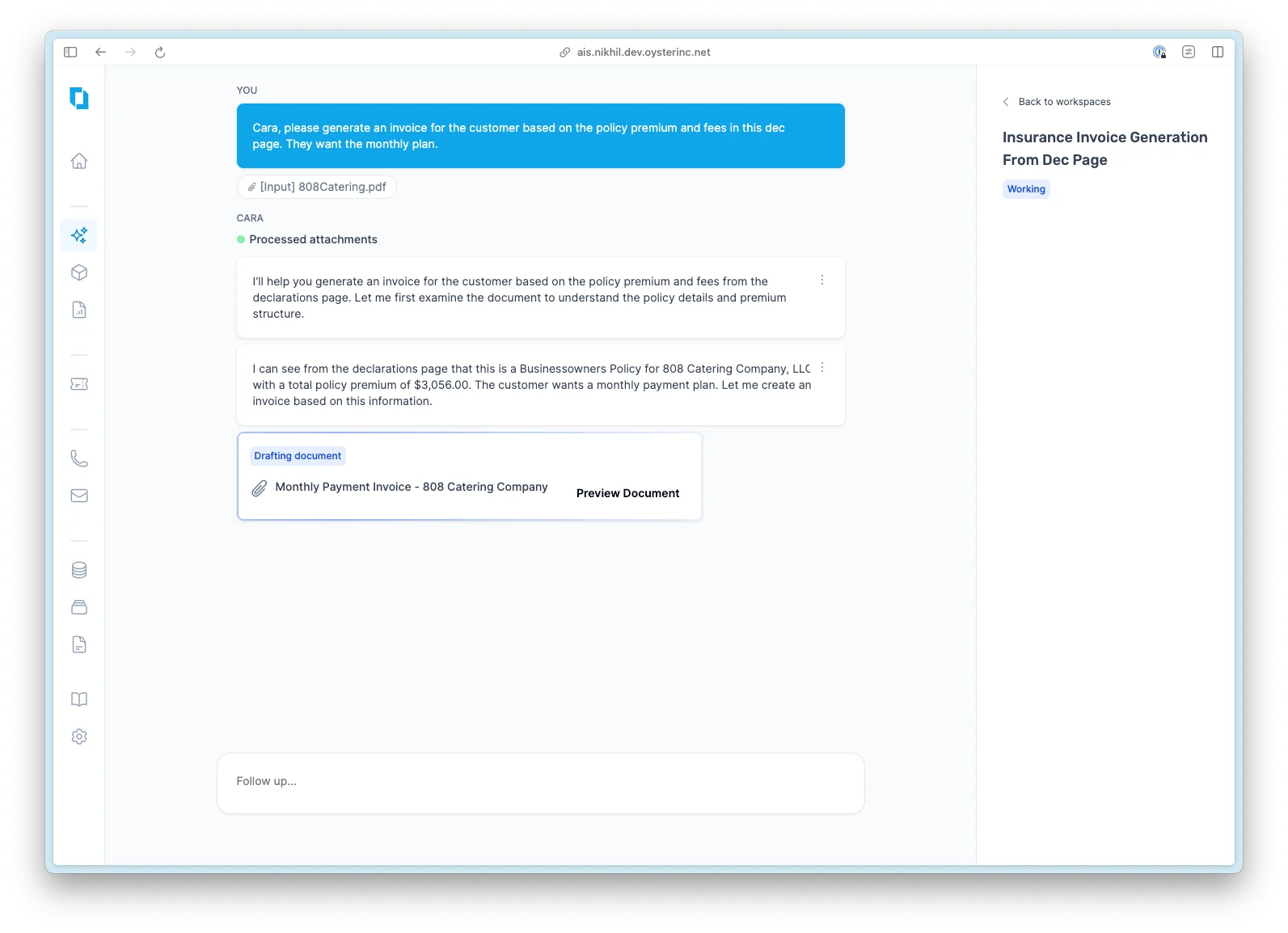Go forward with browser forward arrow
Image resolution: width=1288 pixels, height=933 pixels.
[x=130, y=52]
